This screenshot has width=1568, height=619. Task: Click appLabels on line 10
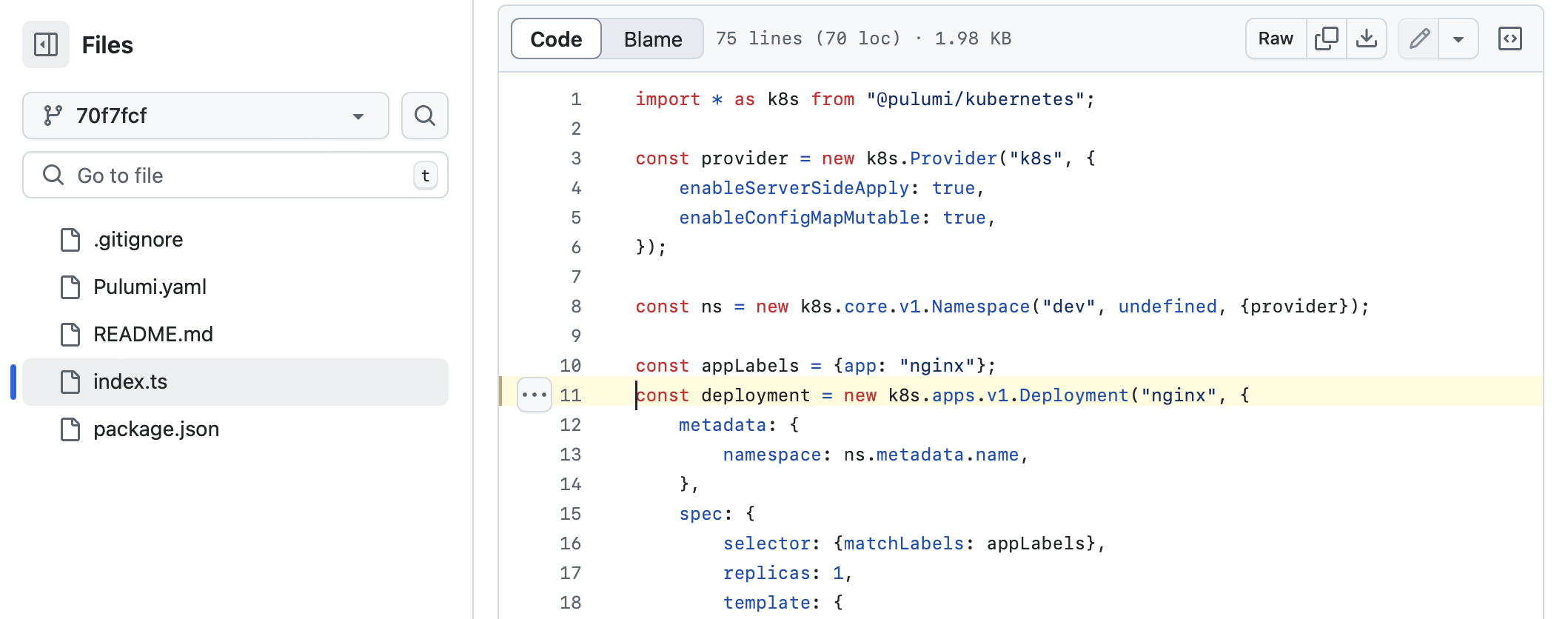point(750,366)
